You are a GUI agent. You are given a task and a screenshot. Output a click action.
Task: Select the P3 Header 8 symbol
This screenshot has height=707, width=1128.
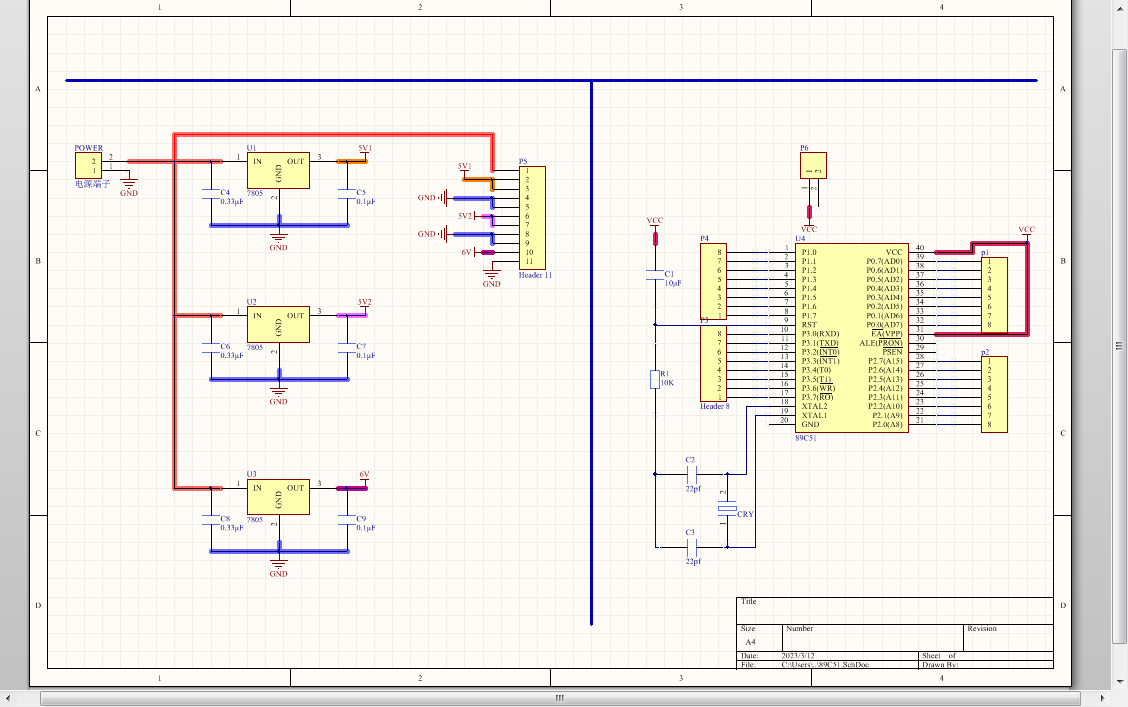pyautogui.click(x=714, y=363)
